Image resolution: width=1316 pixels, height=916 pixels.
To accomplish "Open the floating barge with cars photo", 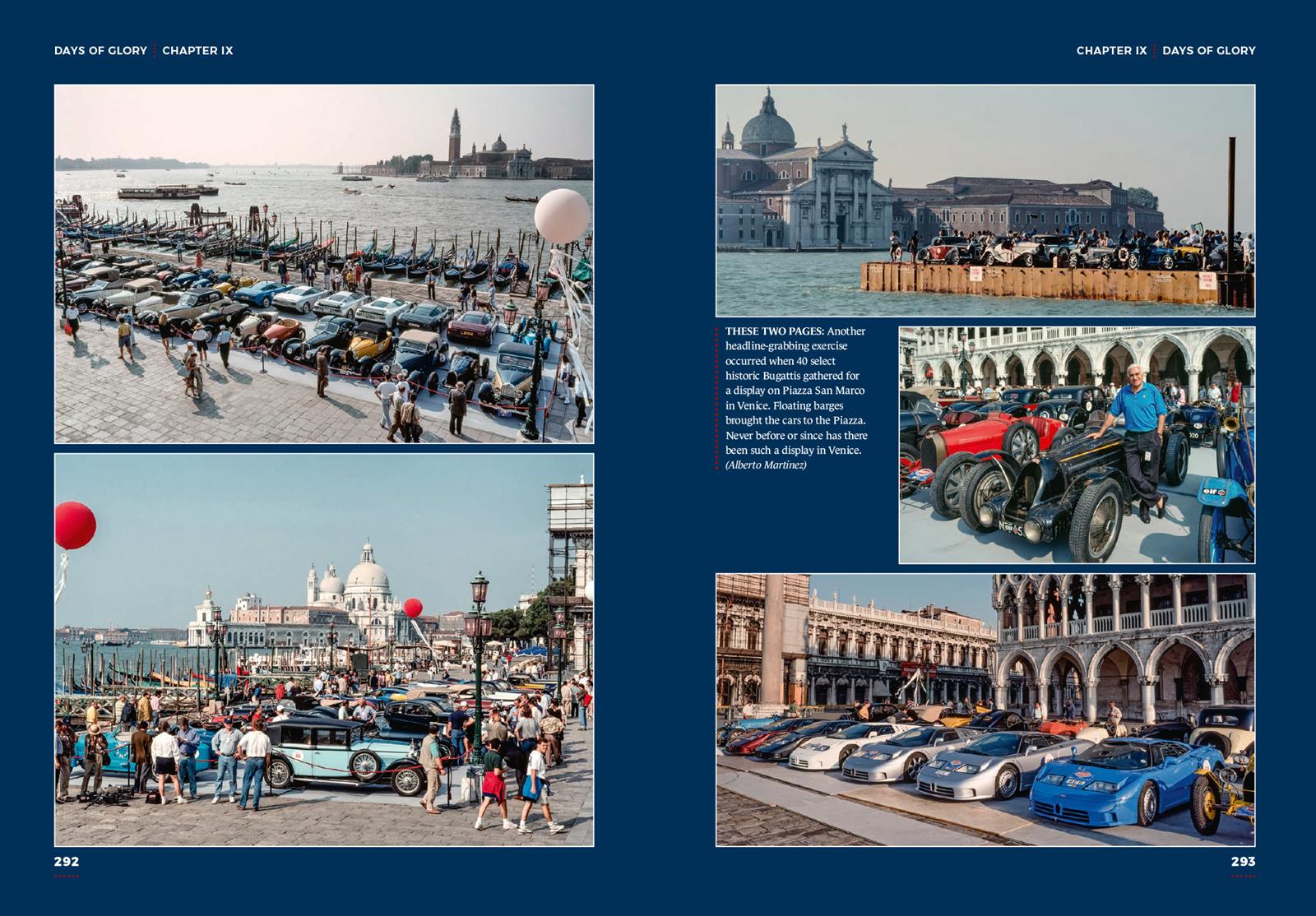I will (985, 200).
